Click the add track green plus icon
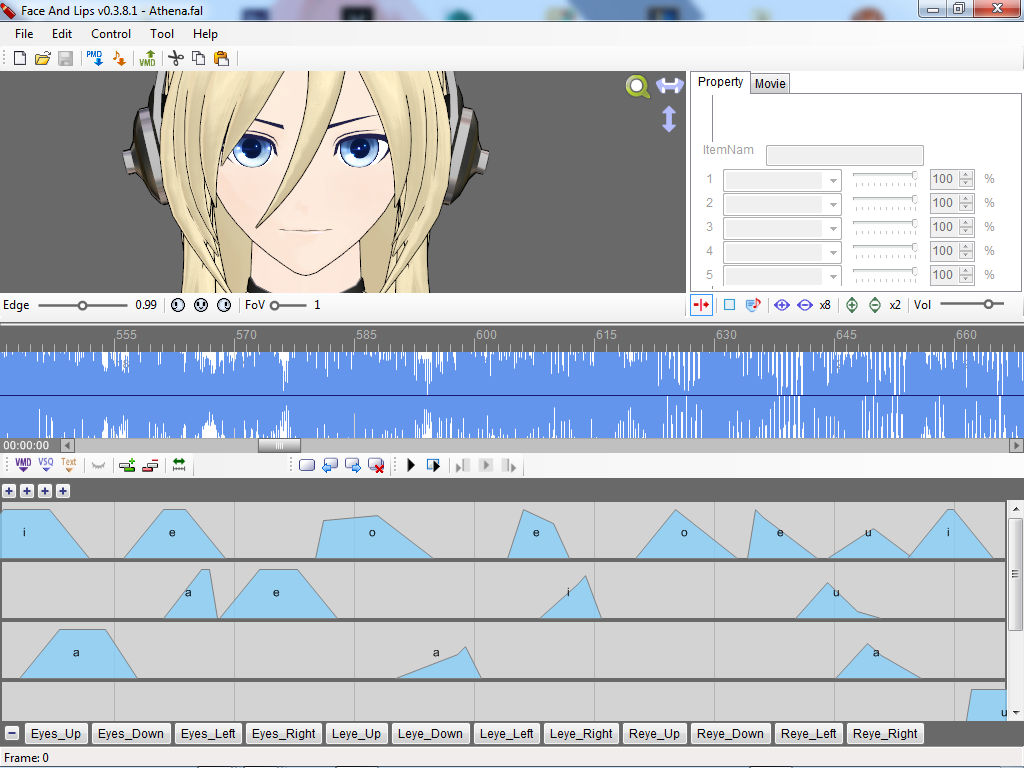Screen dimensions: 1024x768 point(127,465)
